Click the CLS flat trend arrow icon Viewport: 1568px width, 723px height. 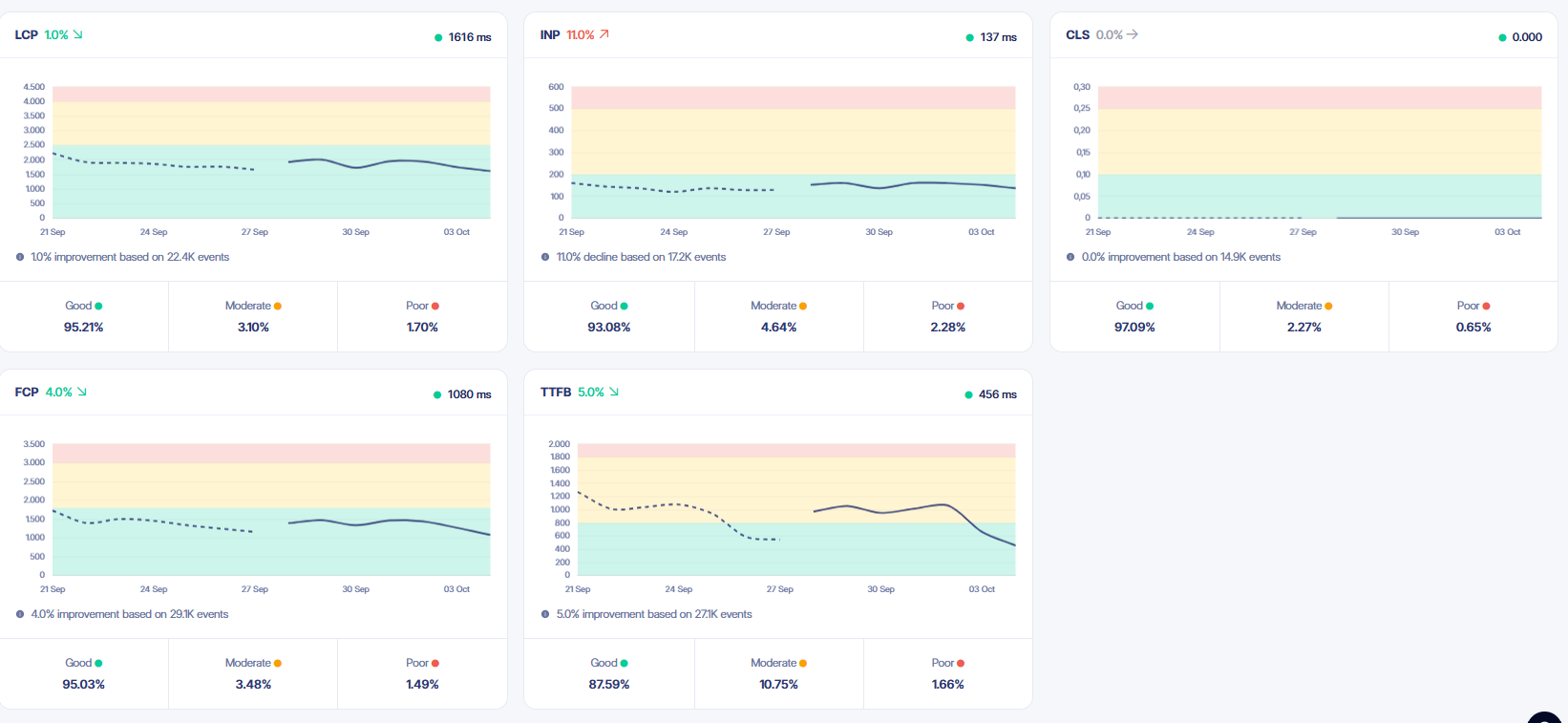point(1133,34)
